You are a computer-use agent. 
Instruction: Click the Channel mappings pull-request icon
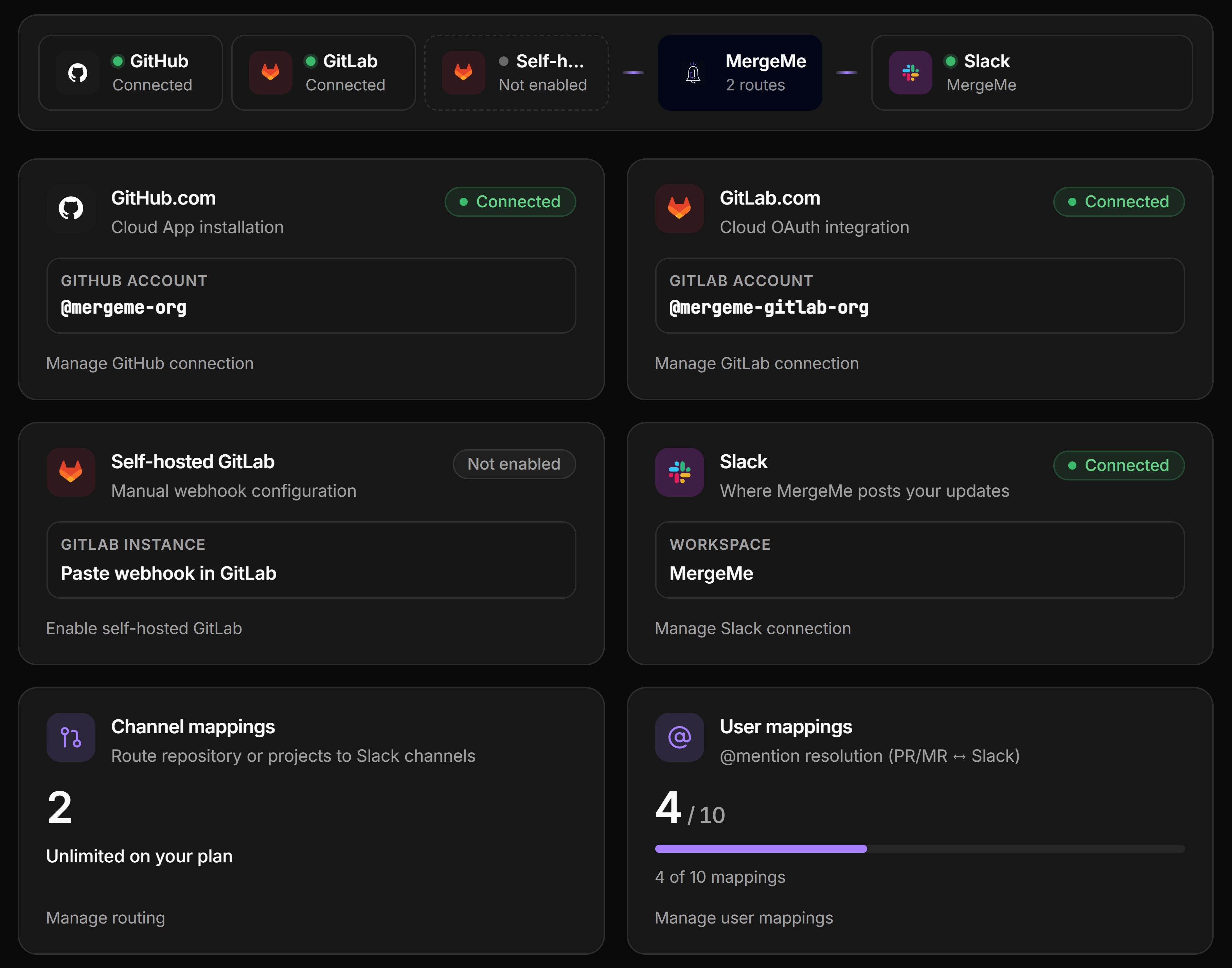(x=71, y=737)
